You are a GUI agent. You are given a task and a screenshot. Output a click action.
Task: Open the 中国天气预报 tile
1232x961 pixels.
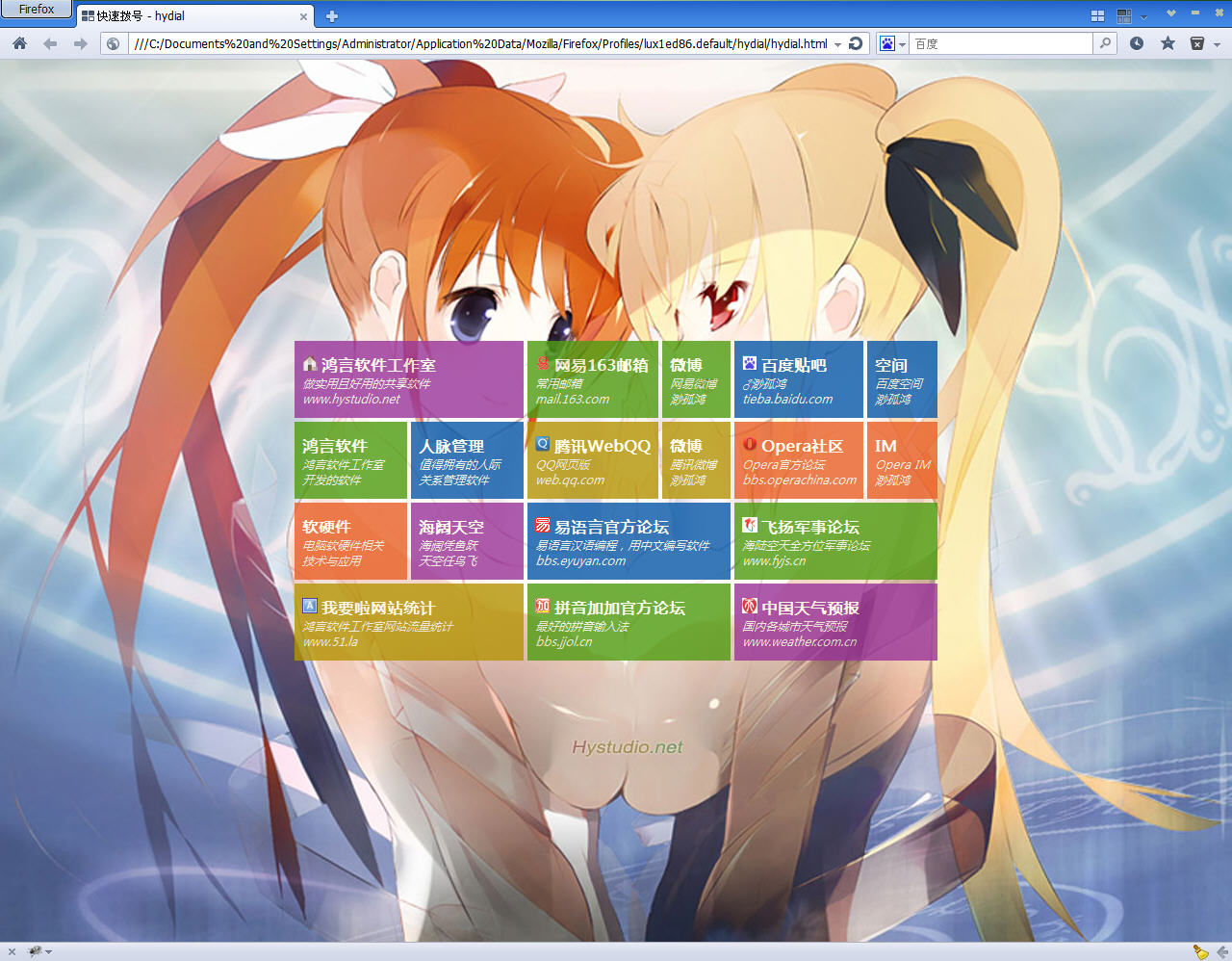click(x=835, y=622)
